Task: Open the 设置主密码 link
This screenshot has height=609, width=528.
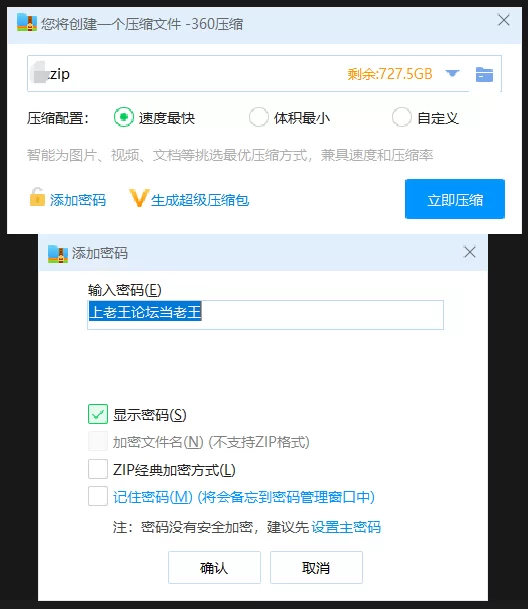Action: 346,527
